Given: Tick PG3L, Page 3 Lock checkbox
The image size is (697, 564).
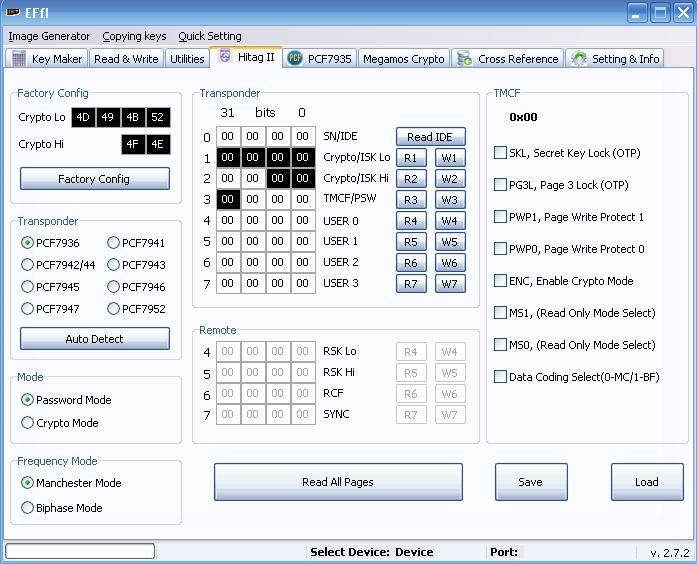Looking at the screenshot, I should click(500, 185).
